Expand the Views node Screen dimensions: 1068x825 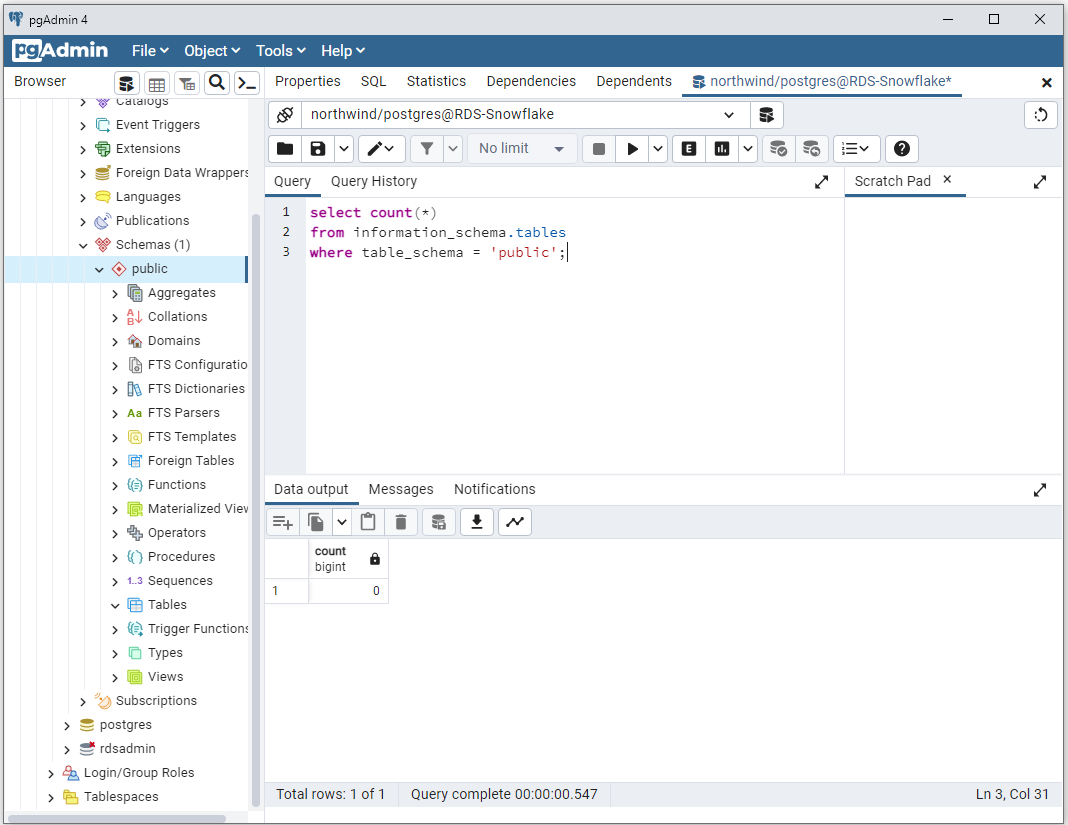[x=115, y=678]
